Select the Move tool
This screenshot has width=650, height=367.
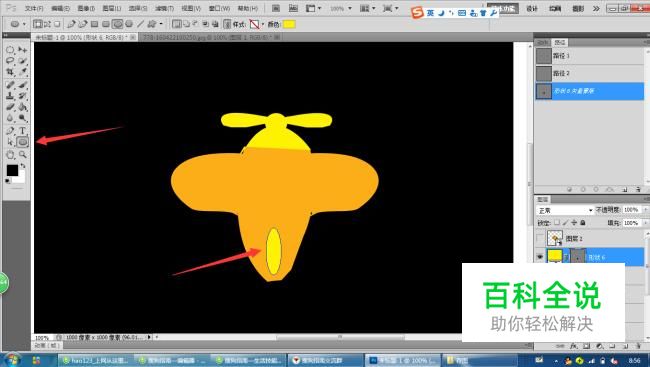(x=23, y=50)
